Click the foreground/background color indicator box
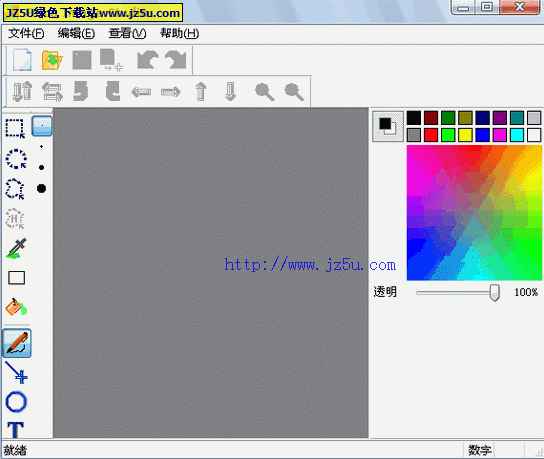Viewport: 544px width, 459px height. (x=388, y=126)
